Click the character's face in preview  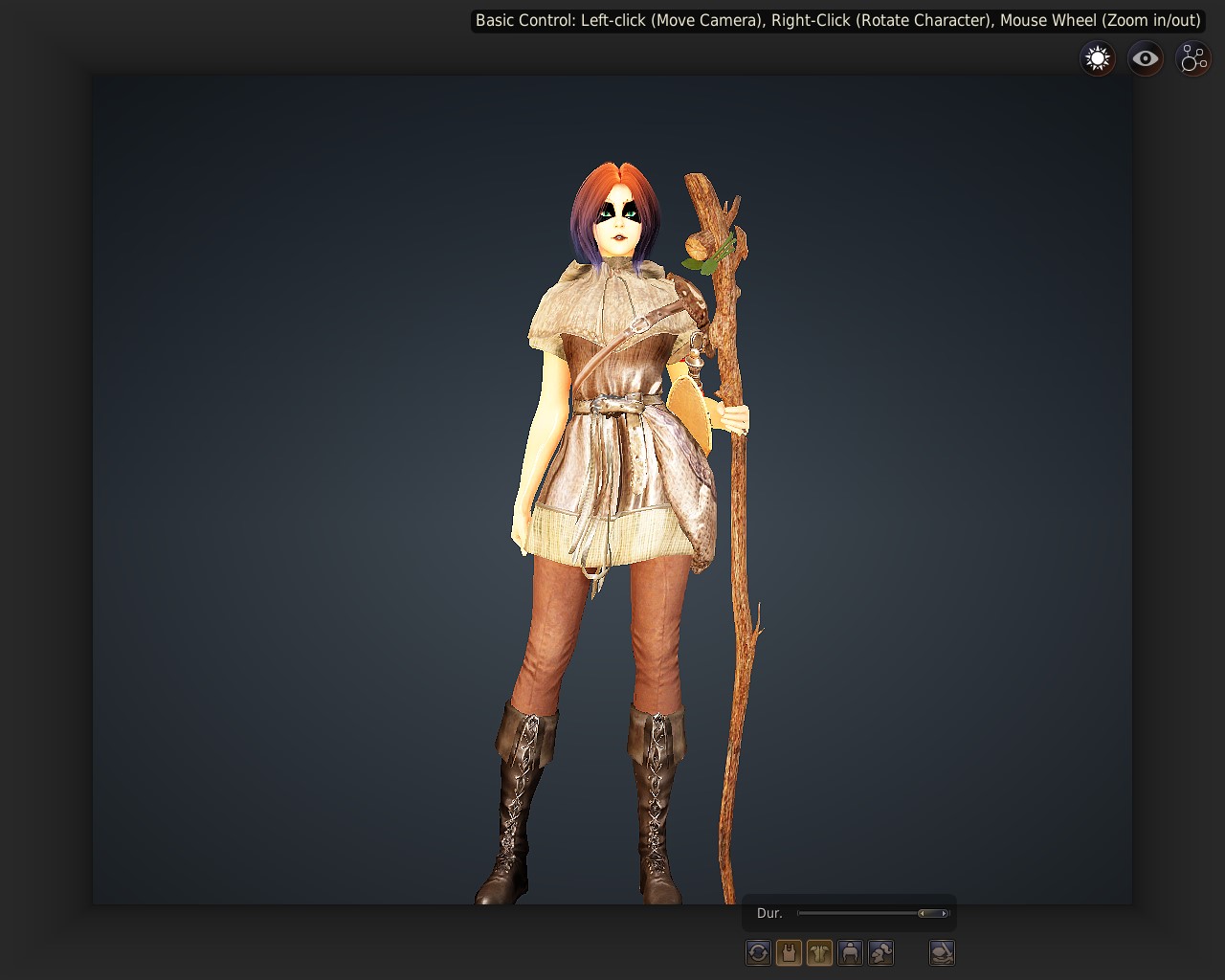619,225
